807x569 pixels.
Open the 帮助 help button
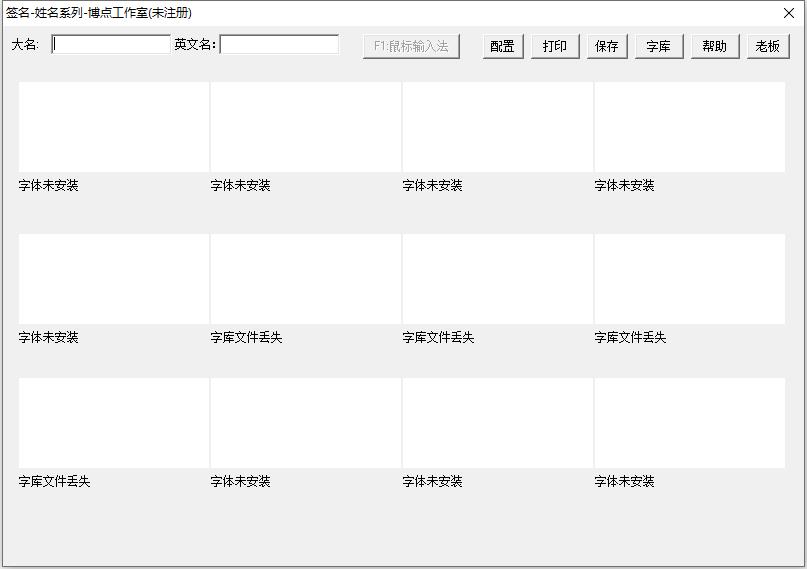pyautogui.click(x=715, y=46)
